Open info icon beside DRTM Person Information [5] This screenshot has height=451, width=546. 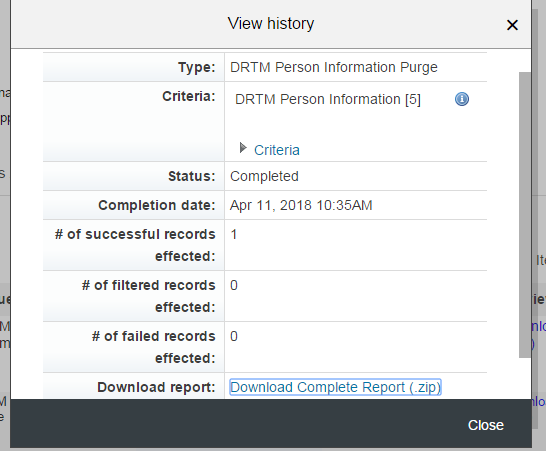tap(462, 99)
